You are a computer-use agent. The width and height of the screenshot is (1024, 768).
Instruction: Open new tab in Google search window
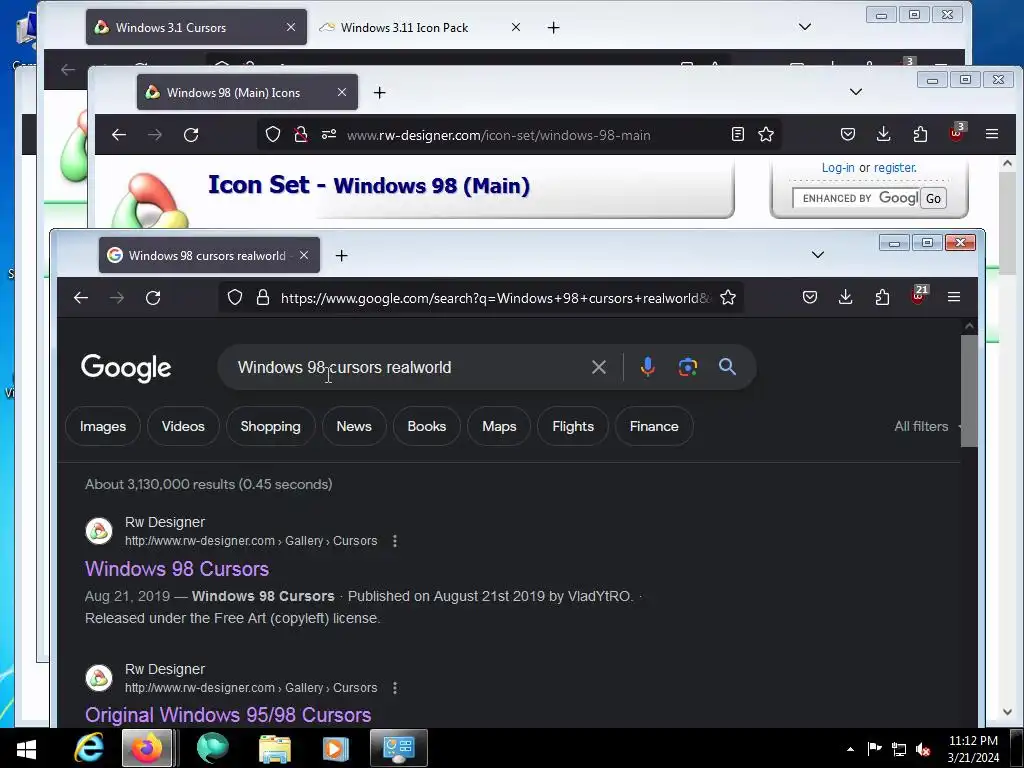coord(342,255)
